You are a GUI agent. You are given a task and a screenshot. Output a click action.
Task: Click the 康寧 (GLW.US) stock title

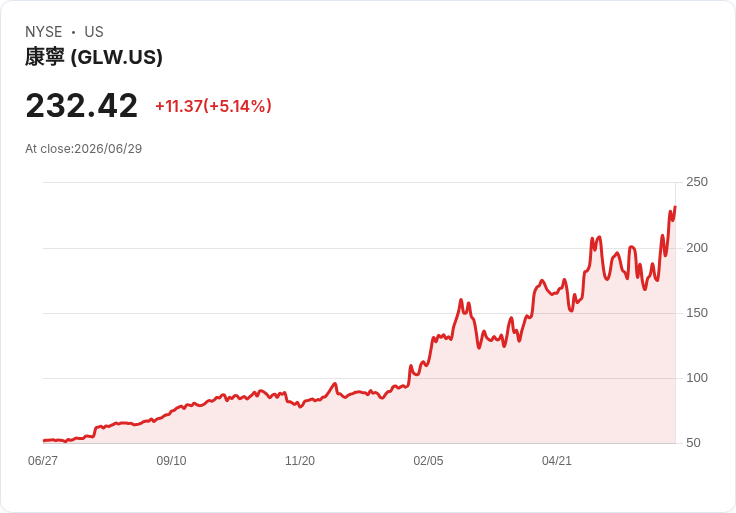94,57
